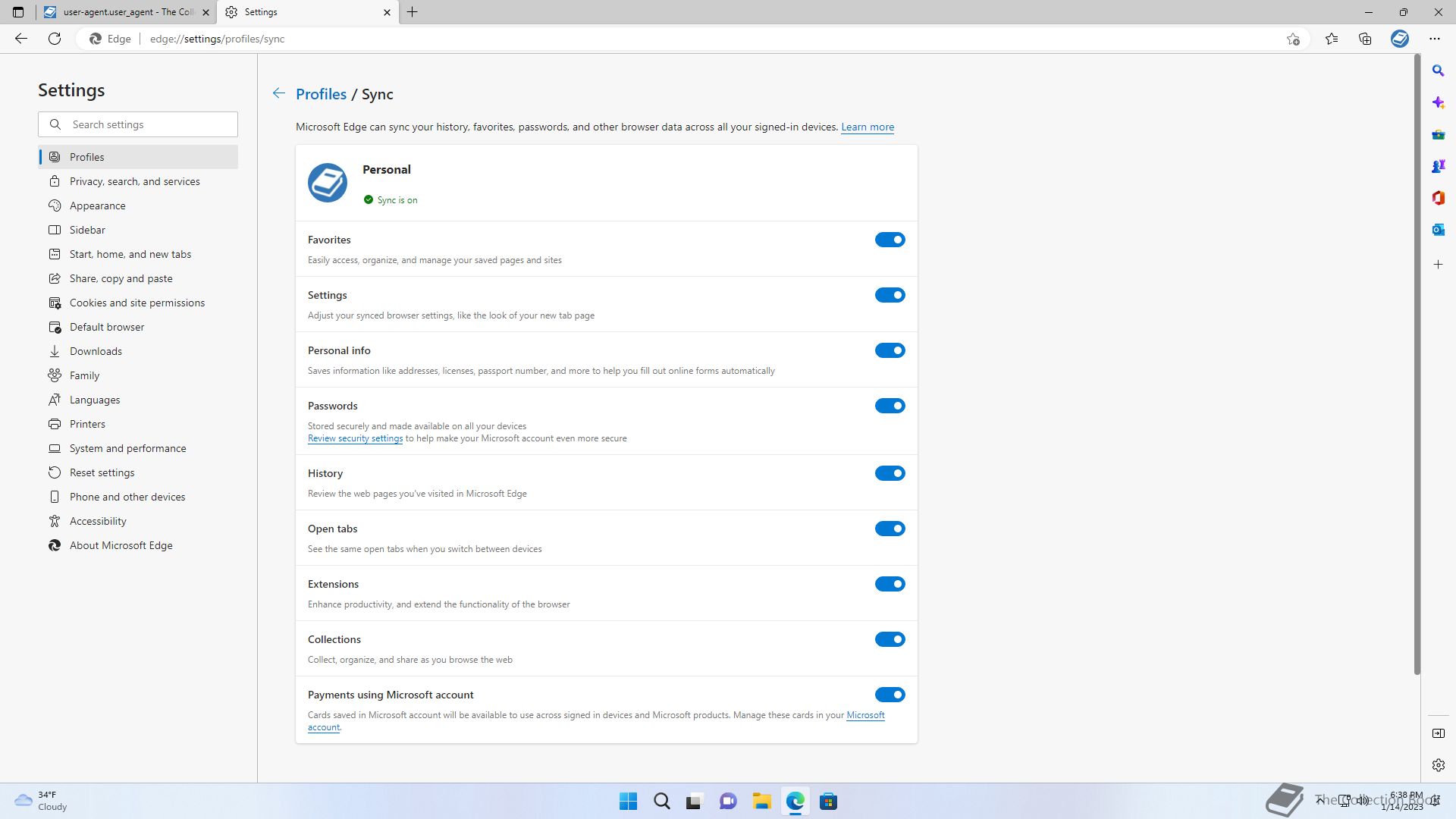The image size is (1456, 819).
Task: Open sidebar customize gear at bottom
Action: [x=1438, y=765]
